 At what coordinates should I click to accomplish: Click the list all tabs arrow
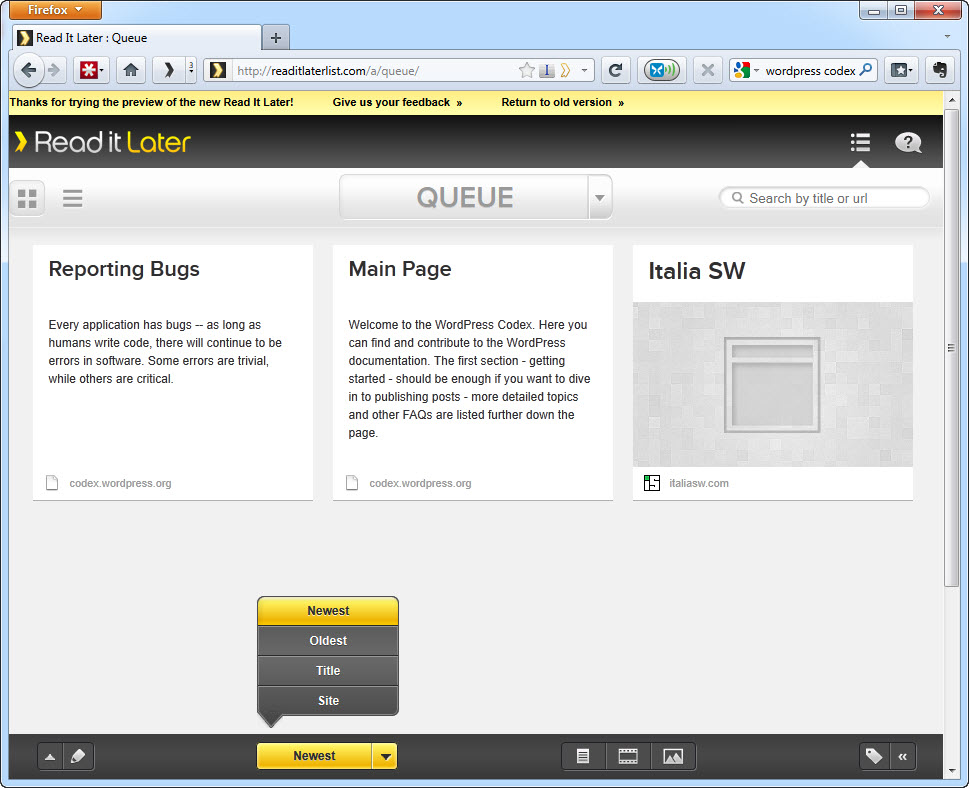tap(947, 36)
